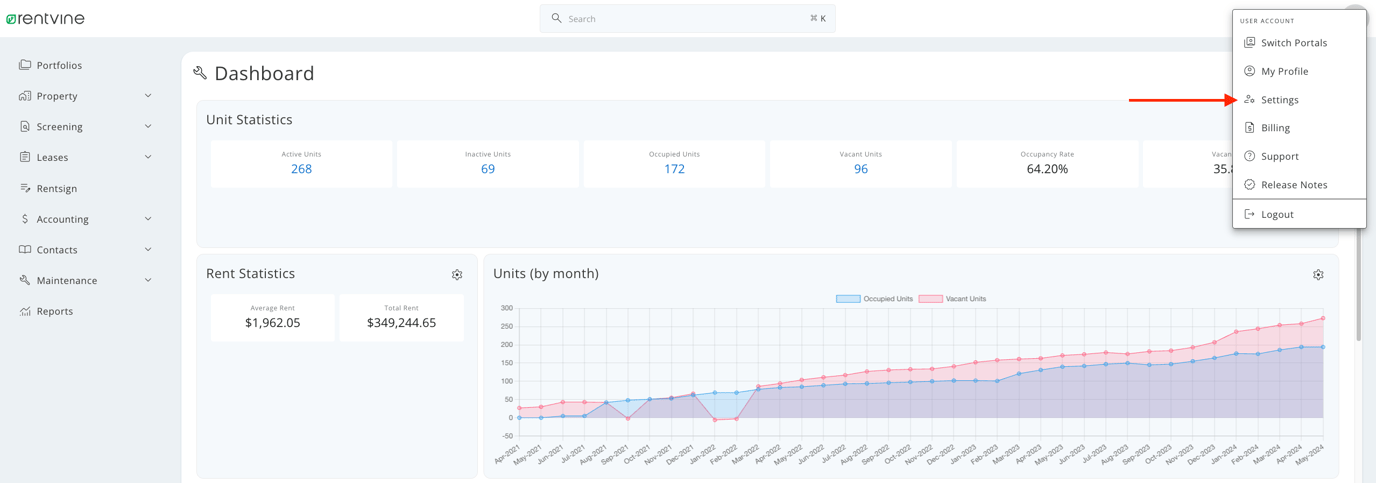Click the Portfolios folder icon in sidebar

[x=25, y=65]
